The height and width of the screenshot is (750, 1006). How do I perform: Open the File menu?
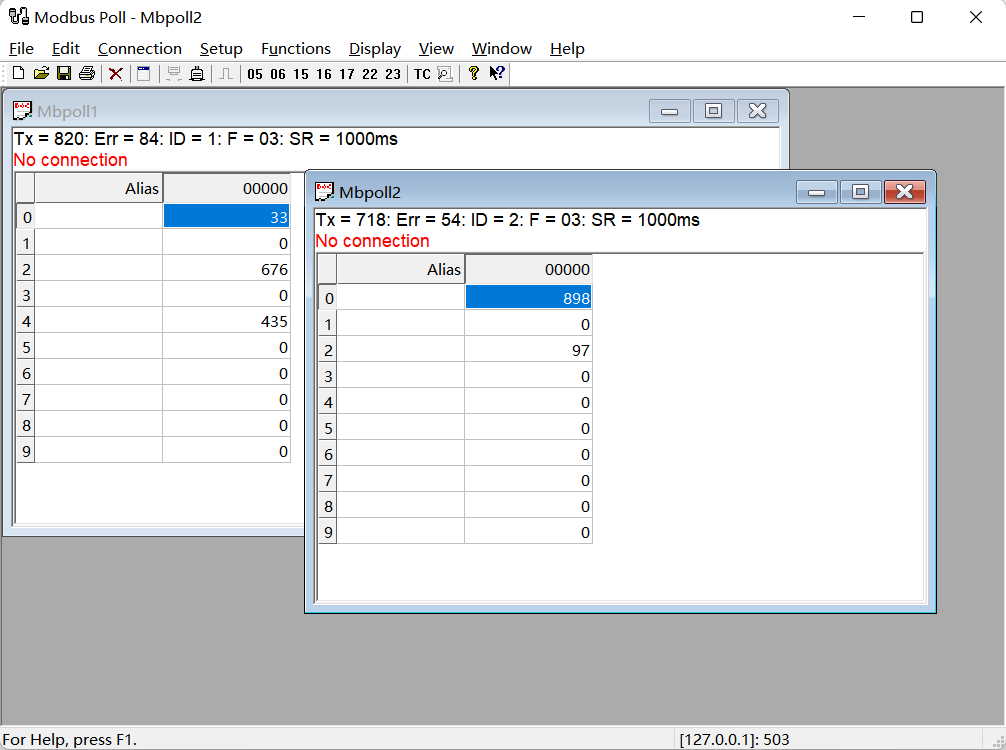21,49
